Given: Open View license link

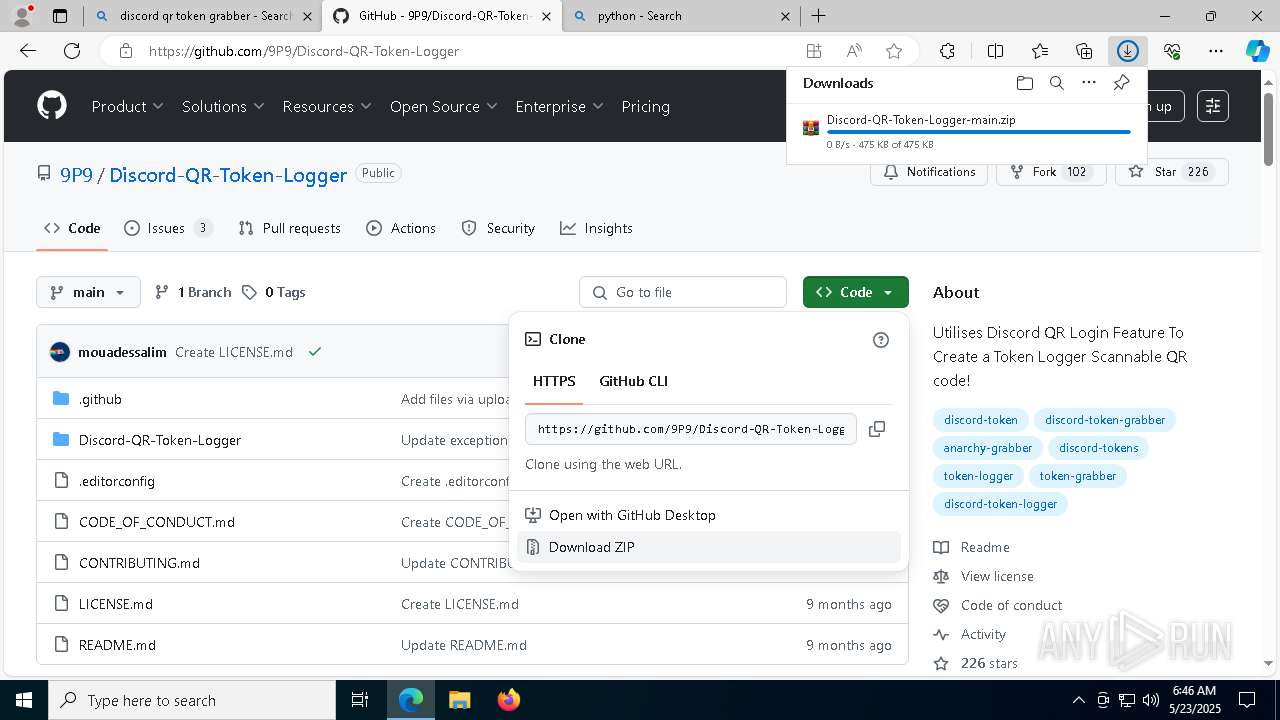Looking at the screenshot, I should pos(997,576).
